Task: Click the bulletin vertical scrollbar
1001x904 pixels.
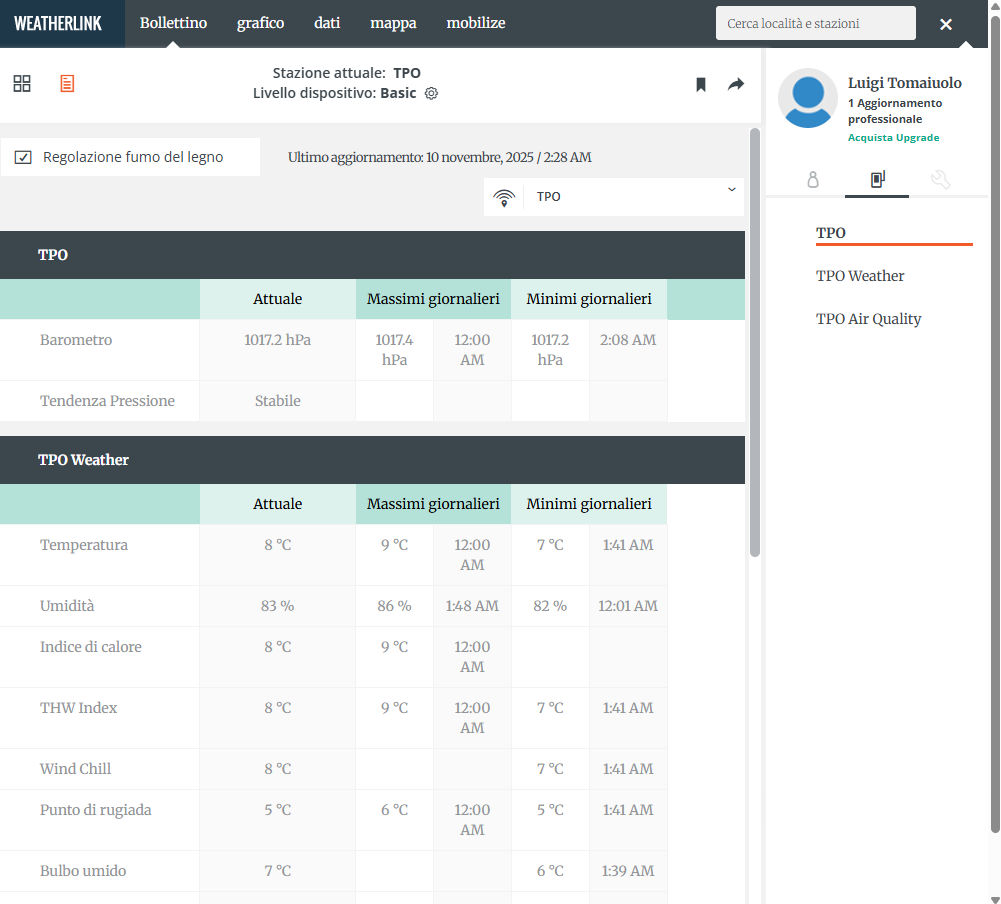Action: 754,340
